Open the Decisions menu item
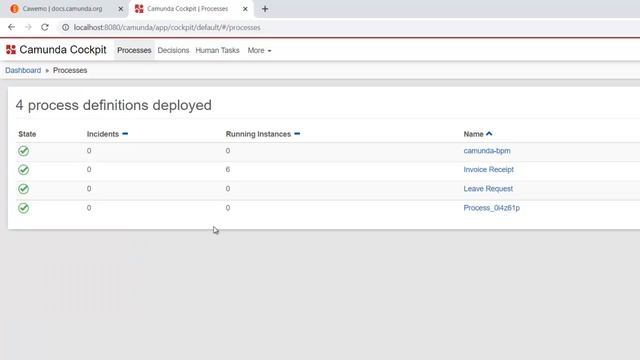Viewport: 640px width, 360px height. tap(173, 50)
